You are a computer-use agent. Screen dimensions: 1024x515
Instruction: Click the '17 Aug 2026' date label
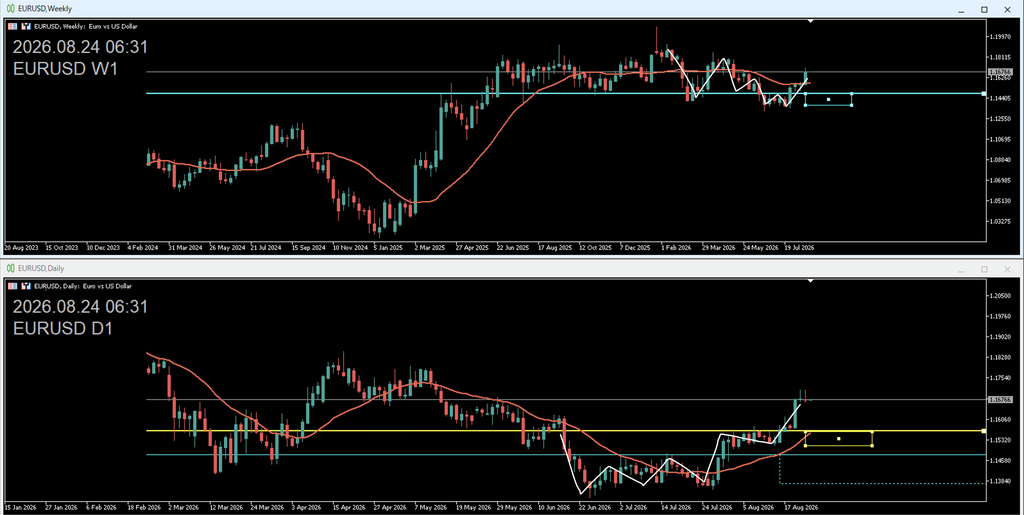click(801, 507)
